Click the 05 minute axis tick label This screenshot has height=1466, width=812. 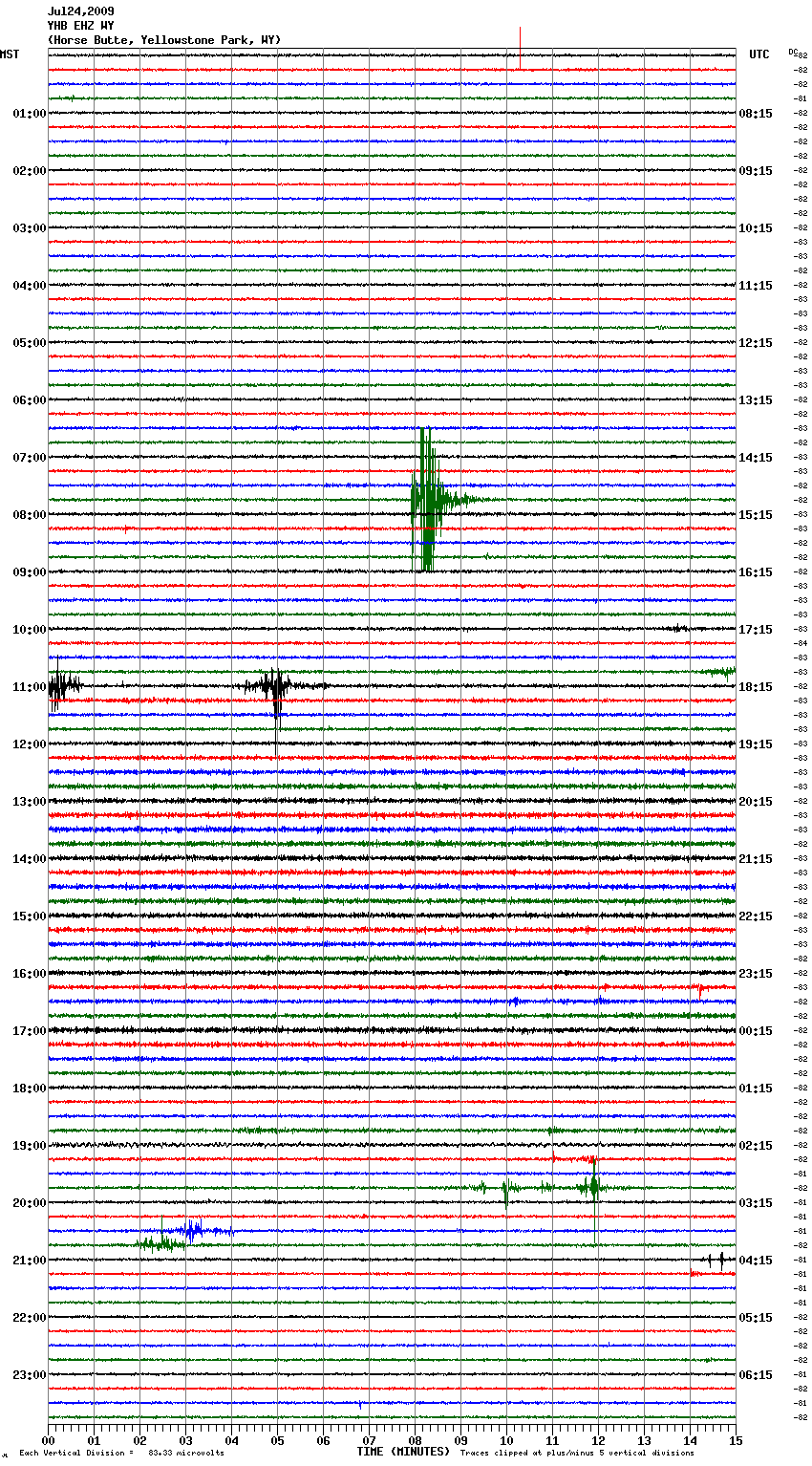(277, 1440)
